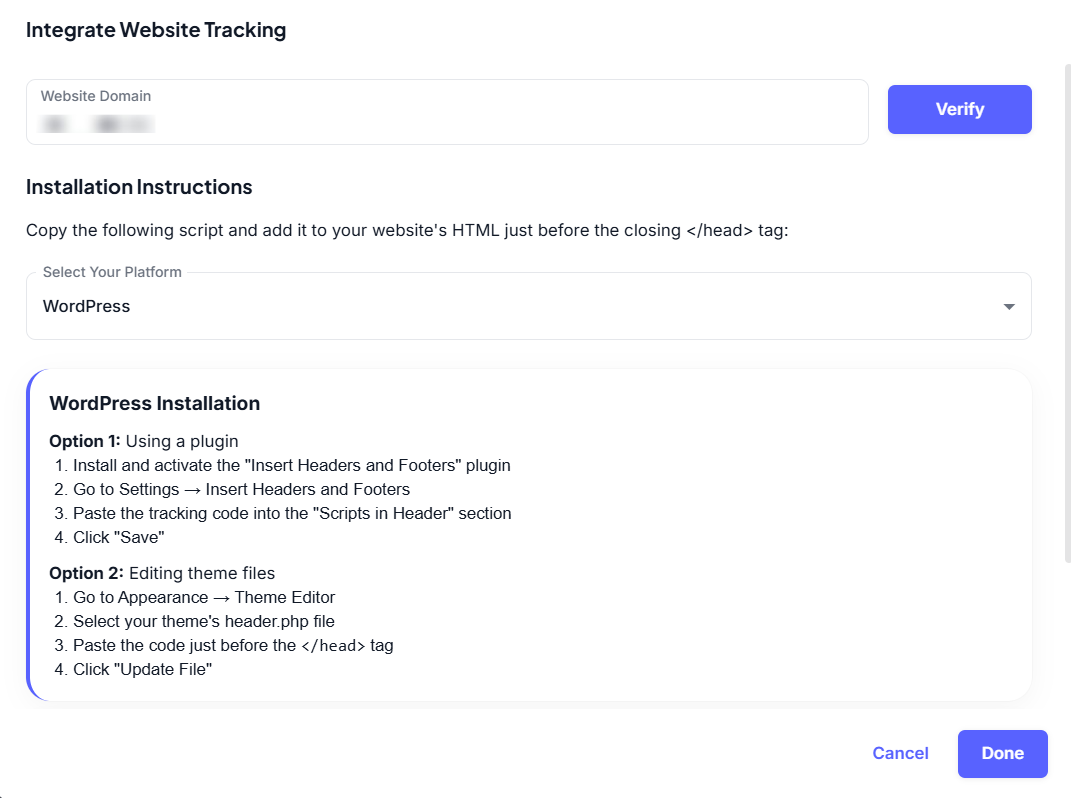1071x798 pixels.
Task: Focus the Website Domain input field
Action: (x=446, y=122)
